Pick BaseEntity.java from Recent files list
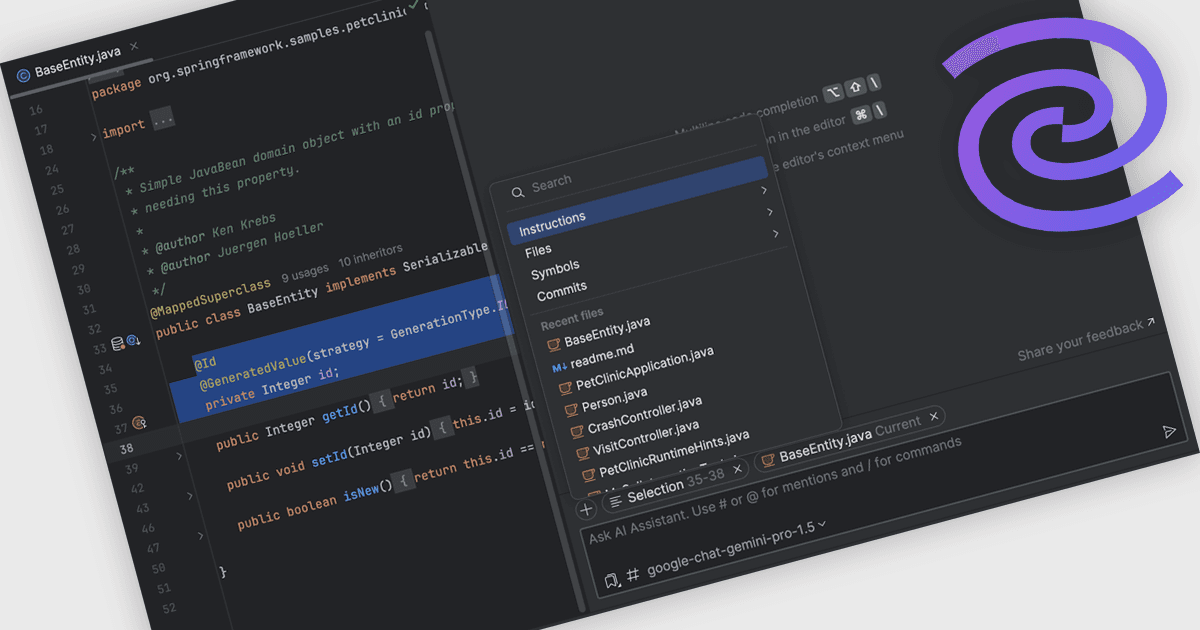1200x630 pixels. point(607,331)
